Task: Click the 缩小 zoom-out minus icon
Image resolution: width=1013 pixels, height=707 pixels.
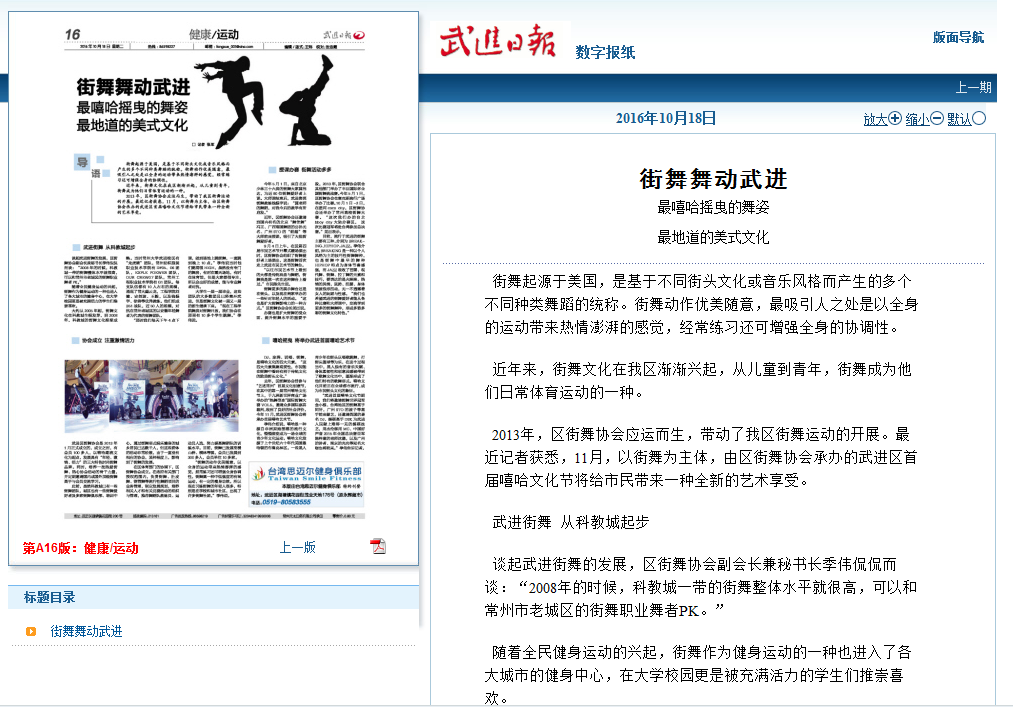Action: coord(937,118)
